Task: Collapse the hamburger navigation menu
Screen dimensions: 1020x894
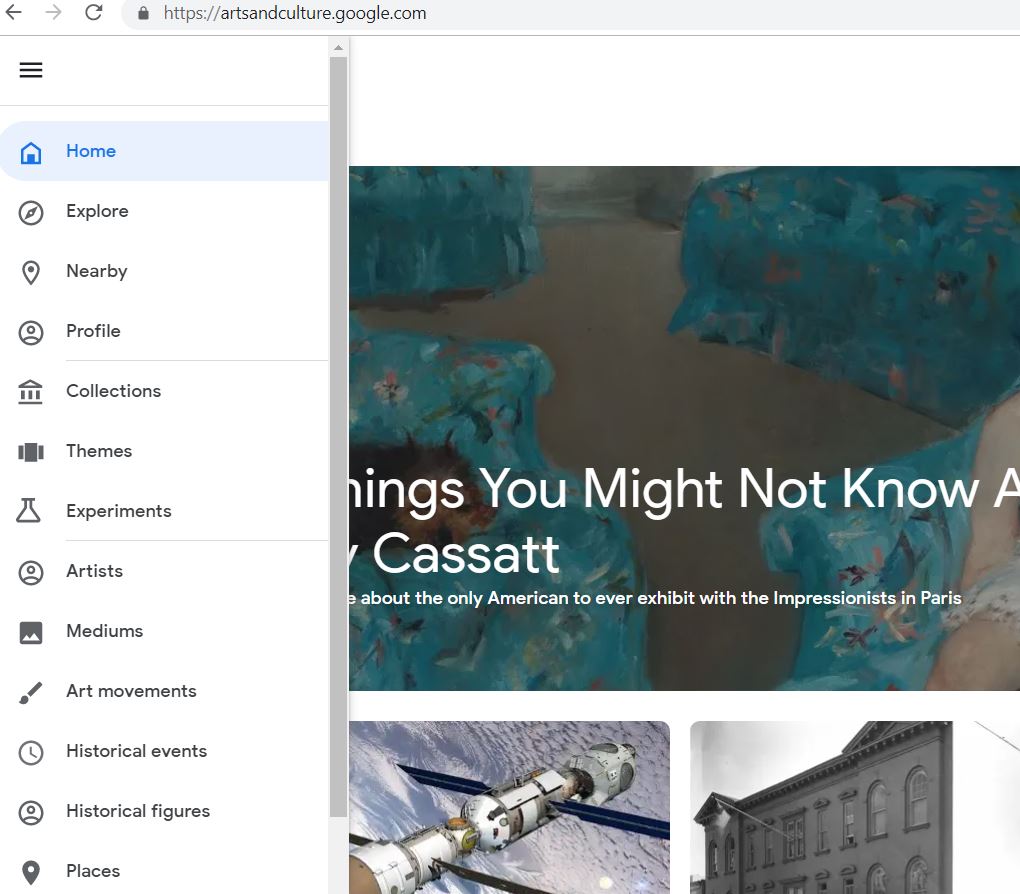Action: (31, 70)
